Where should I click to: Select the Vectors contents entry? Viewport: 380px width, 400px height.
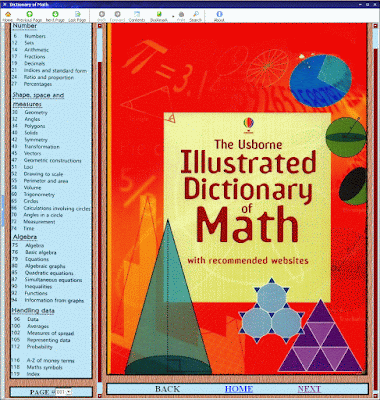[33, 154]
